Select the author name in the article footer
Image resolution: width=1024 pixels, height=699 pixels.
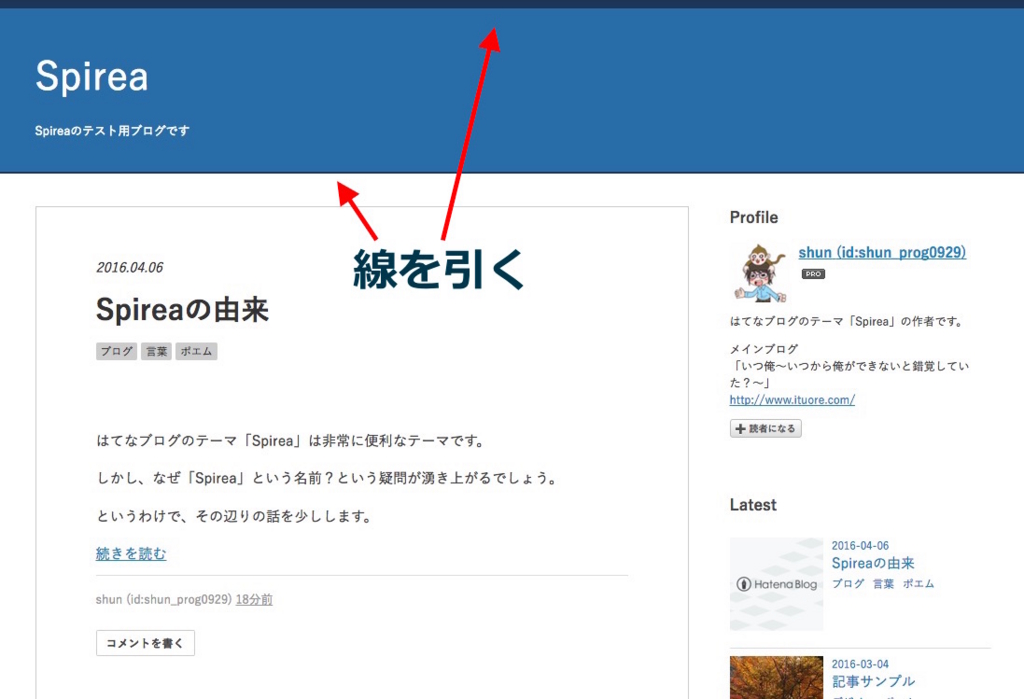click(x=163, y=600)
